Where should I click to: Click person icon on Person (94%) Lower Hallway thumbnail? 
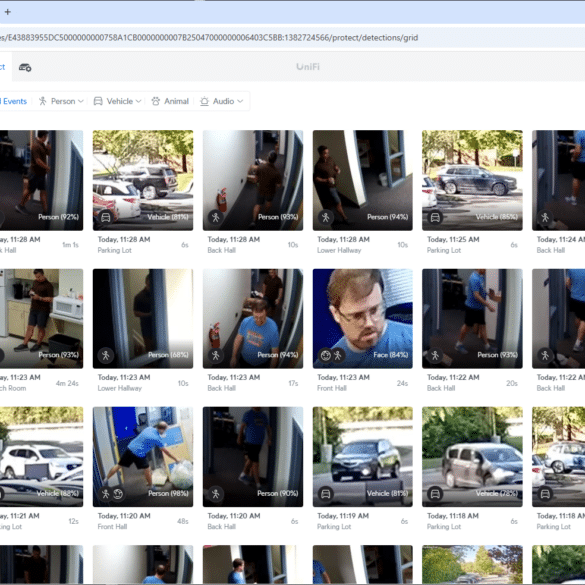point(325,218)
